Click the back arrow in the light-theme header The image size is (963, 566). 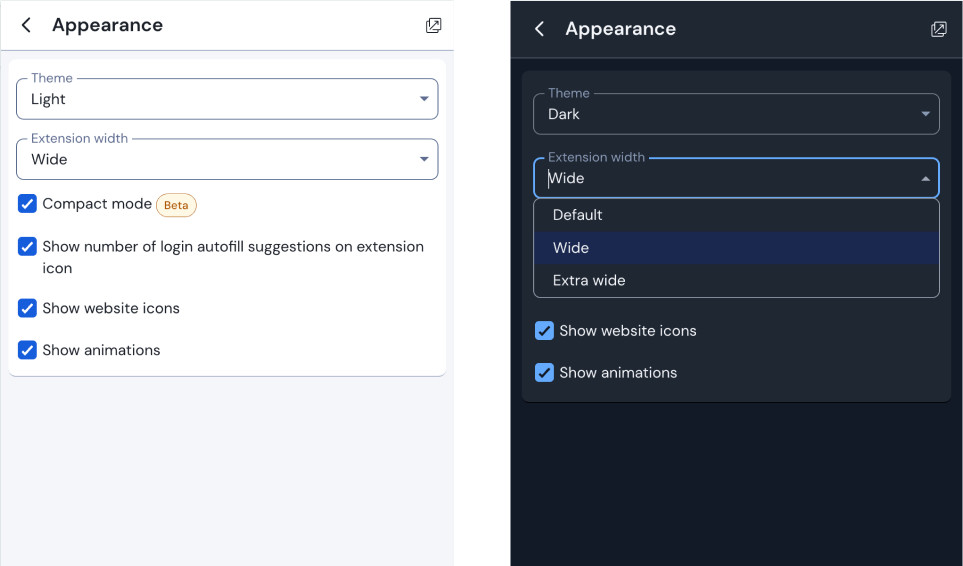(26, 25)
